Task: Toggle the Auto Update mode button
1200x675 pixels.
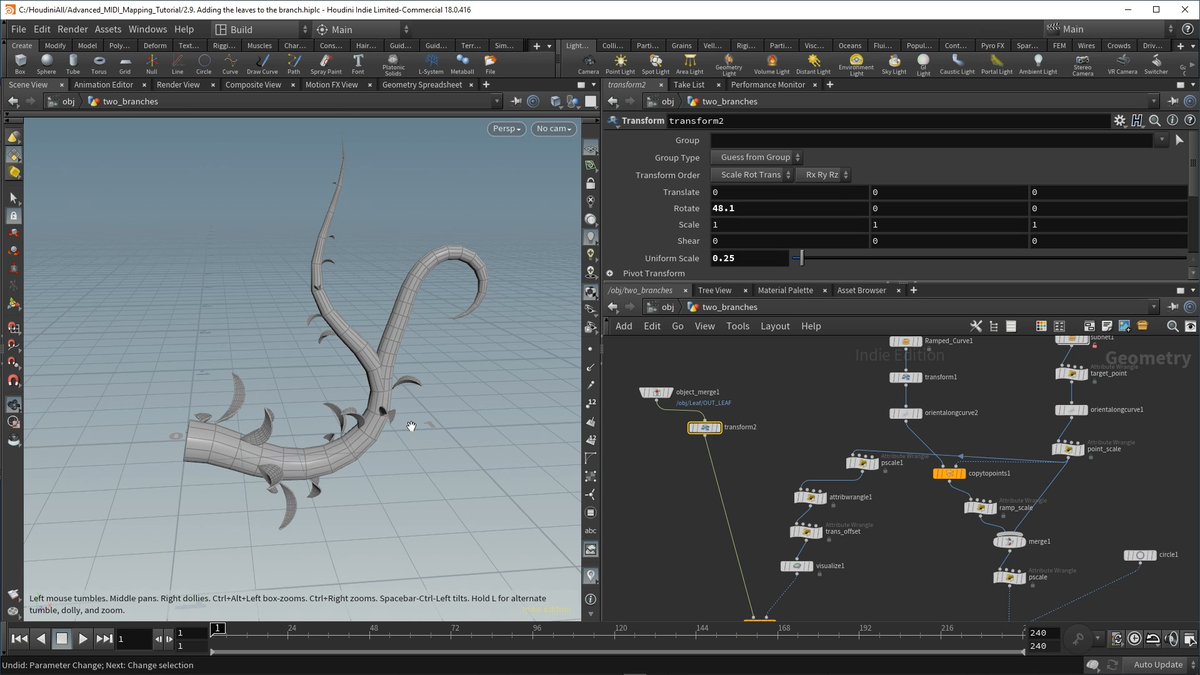Action: [x=1157, y=665]
